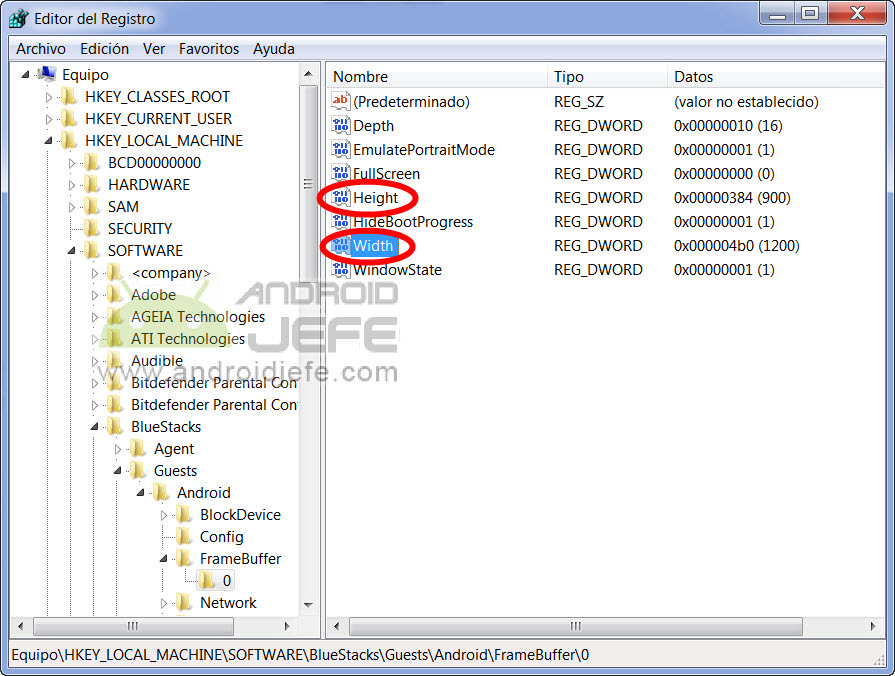895x676 pixels.
Task: Expand the HKEY_CLASSES_ROOT key
Action: coord(49,97)
